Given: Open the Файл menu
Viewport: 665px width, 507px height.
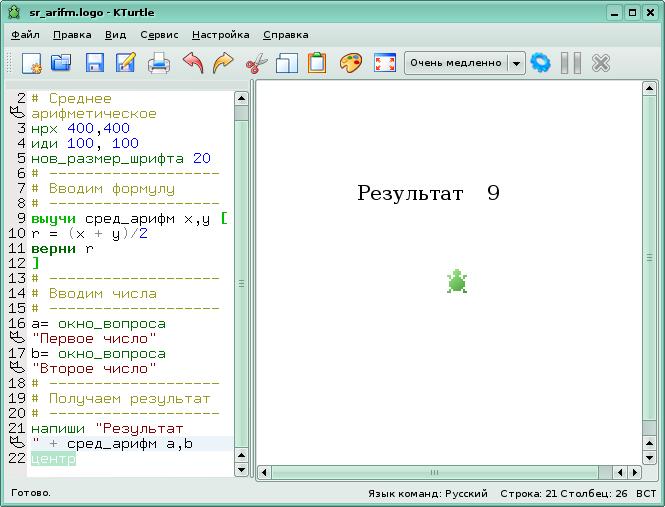Looking at the screenshot, I should click(25, 34).
